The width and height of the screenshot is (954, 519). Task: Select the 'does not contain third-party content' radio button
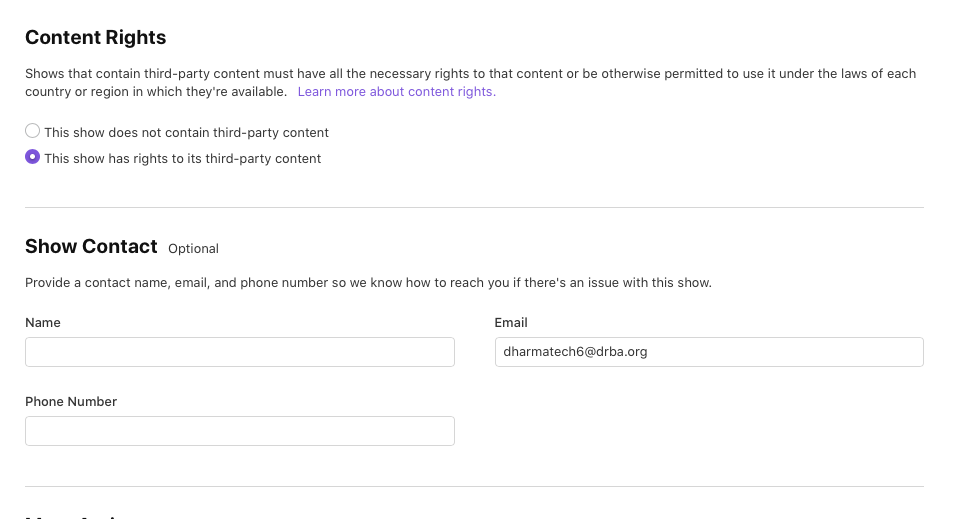32,131
